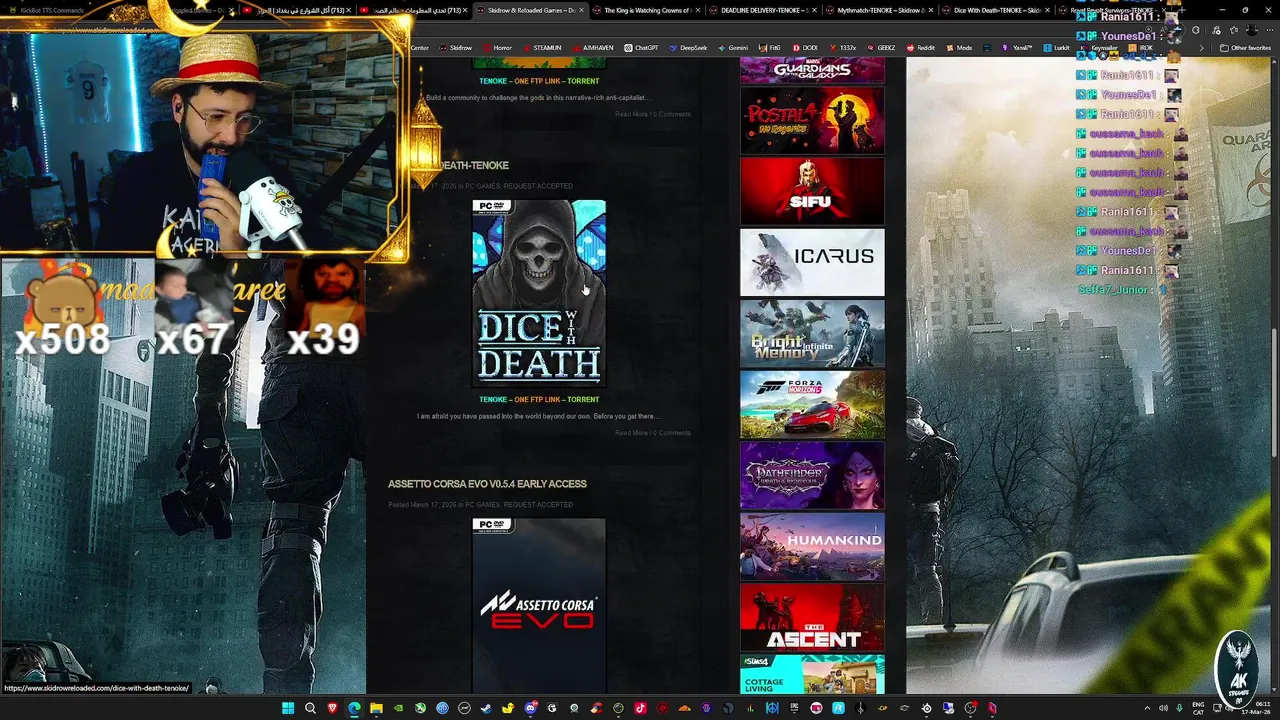Open Postal 4 No Regerts sidebar banner
Screen dimensions: 1280x720
coord(812,120)
